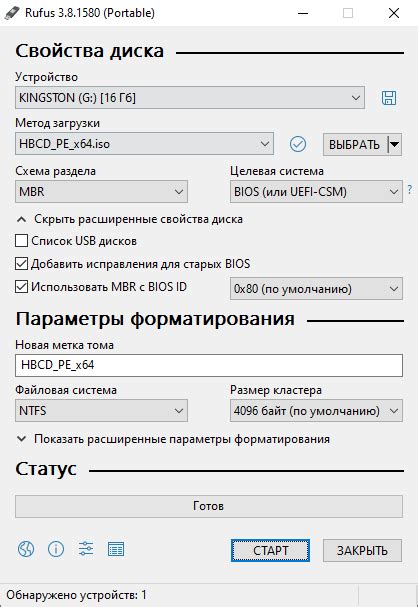Click the Rufus USB drive title icon

[12, 13]
